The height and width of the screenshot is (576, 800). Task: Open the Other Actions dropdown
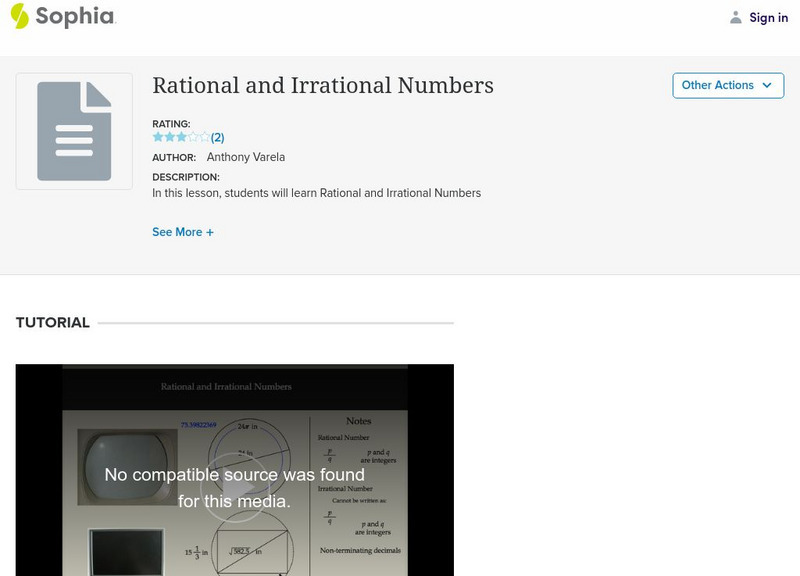[727, 85]
